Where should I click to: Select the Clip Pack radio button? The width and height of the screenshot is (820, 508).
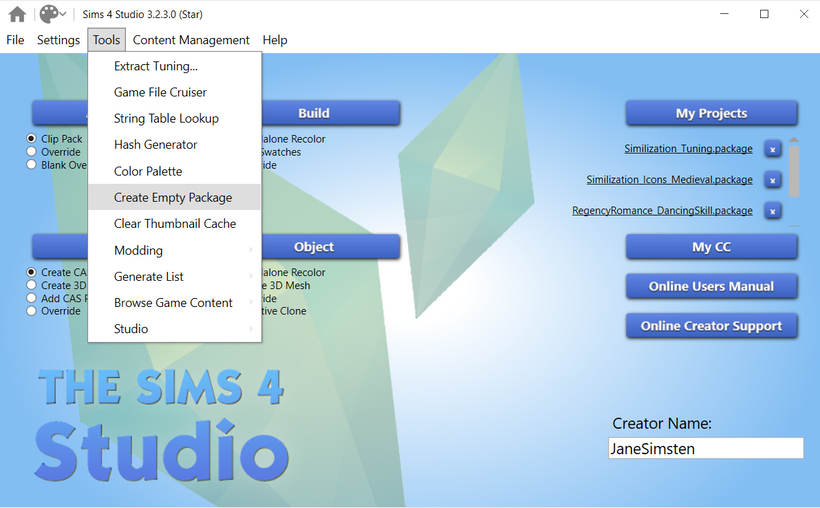point(32,139)
